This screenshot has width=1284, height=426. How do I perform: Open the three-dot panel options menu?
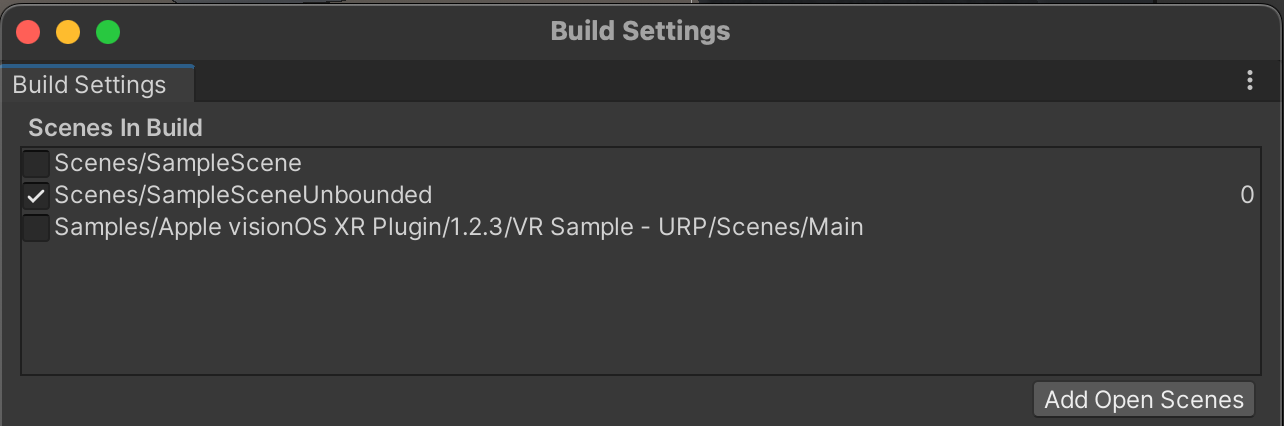pos(1249,81)
